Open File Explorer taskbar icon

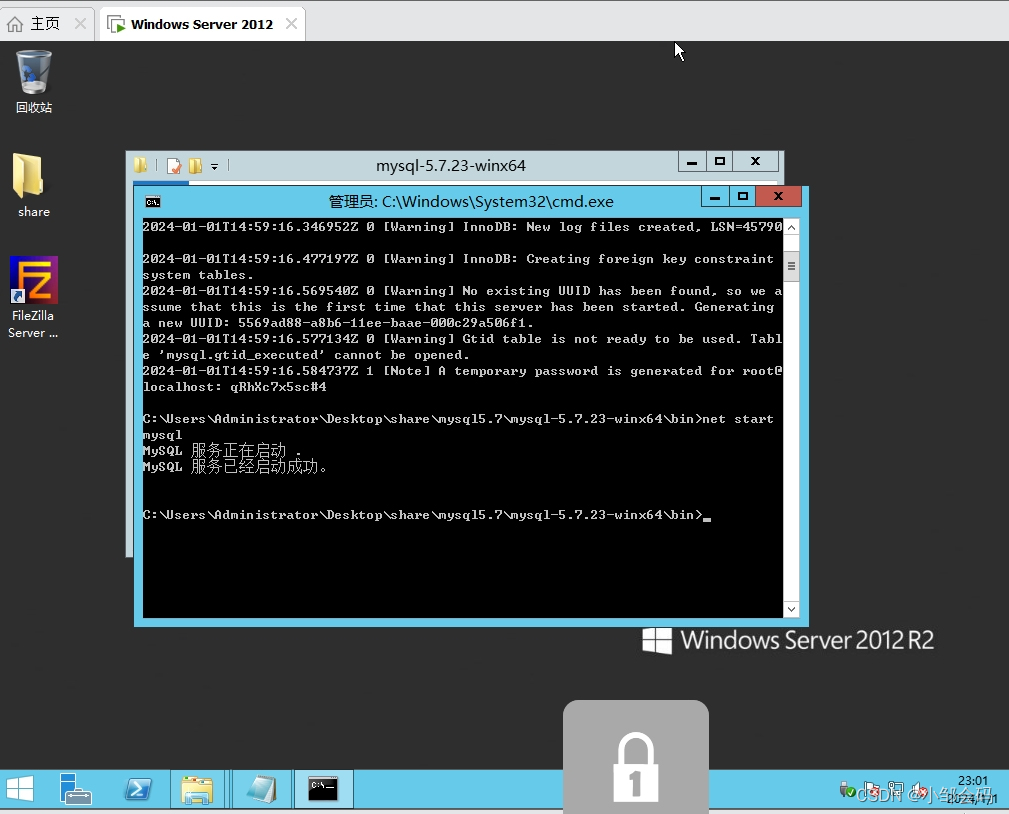[197, 790]
